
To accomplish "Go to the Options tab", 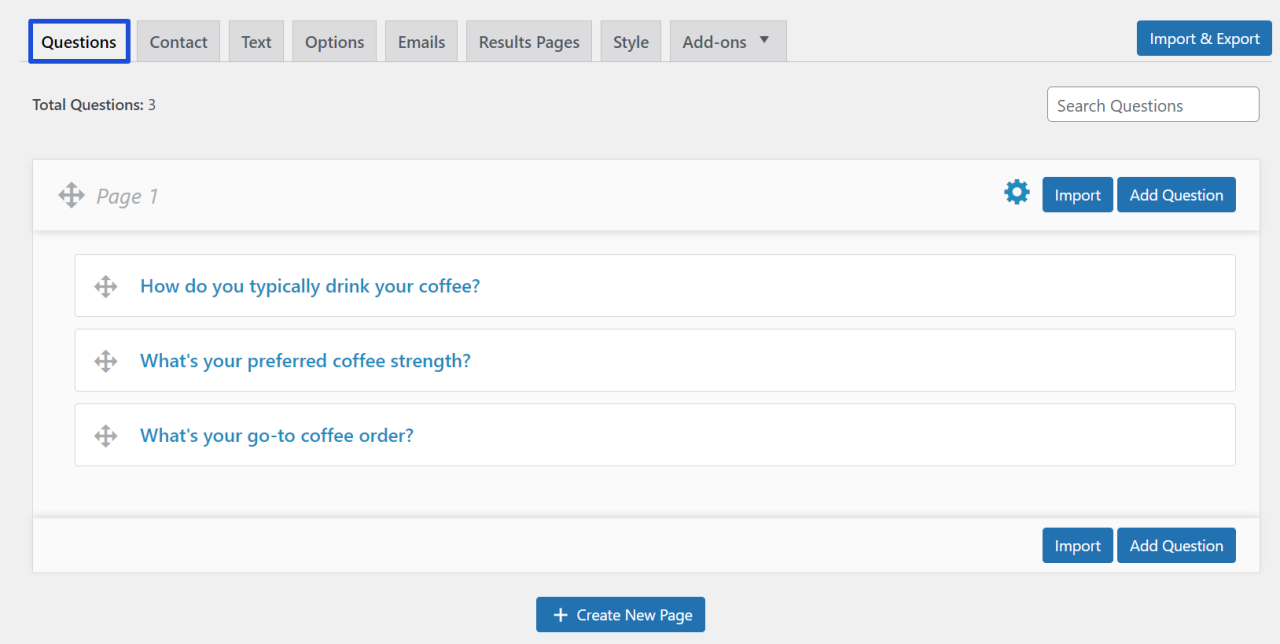I will click(334, 42).
